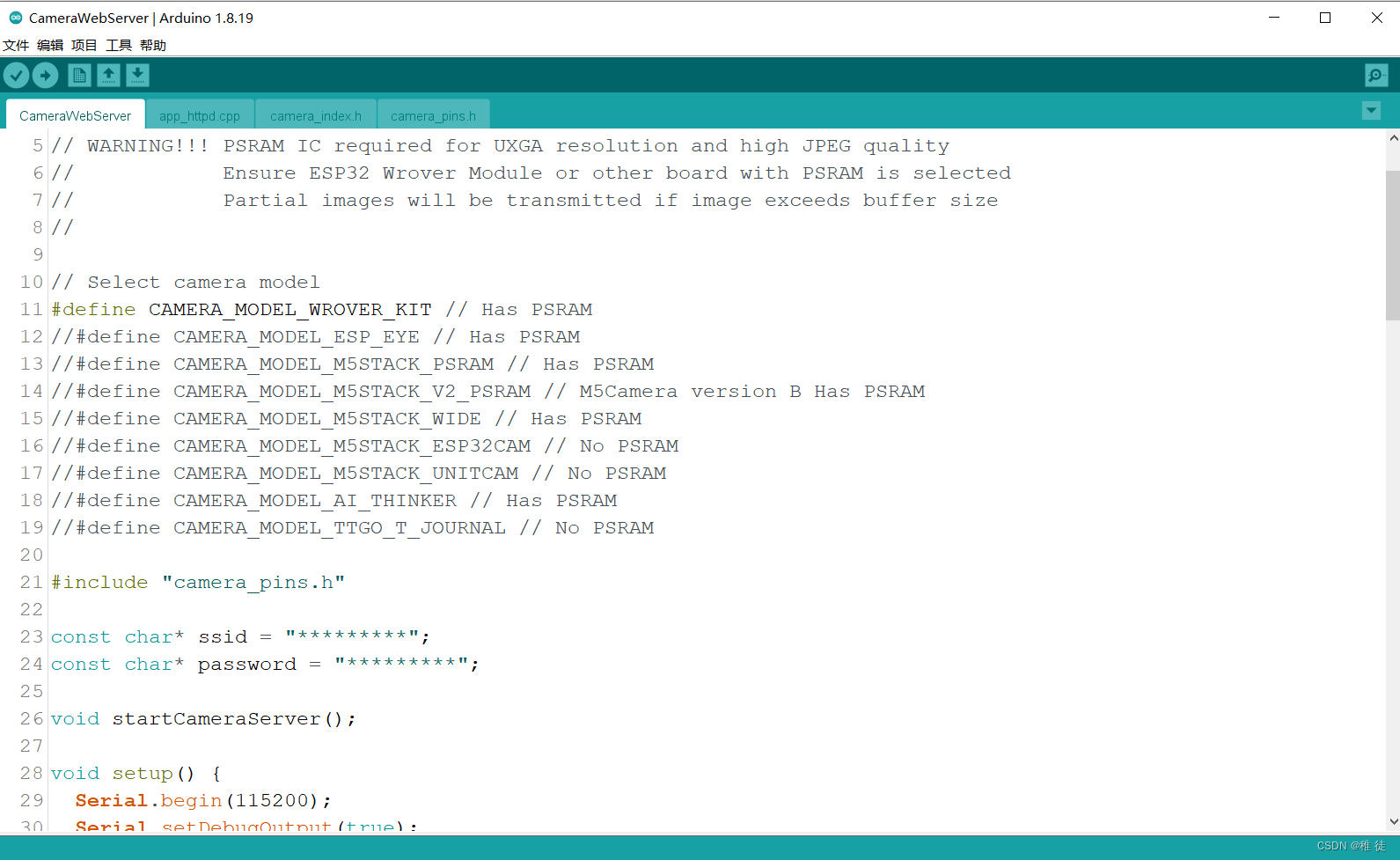Click the Upload arrow button
The width and height of the screenshot is (1400, 860).
tap(46, 76)
